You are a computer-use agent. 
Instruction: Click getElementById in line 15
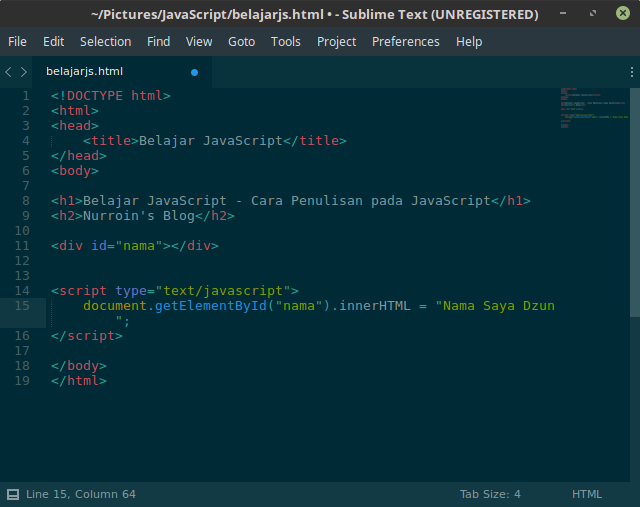[x=211, y=306]
